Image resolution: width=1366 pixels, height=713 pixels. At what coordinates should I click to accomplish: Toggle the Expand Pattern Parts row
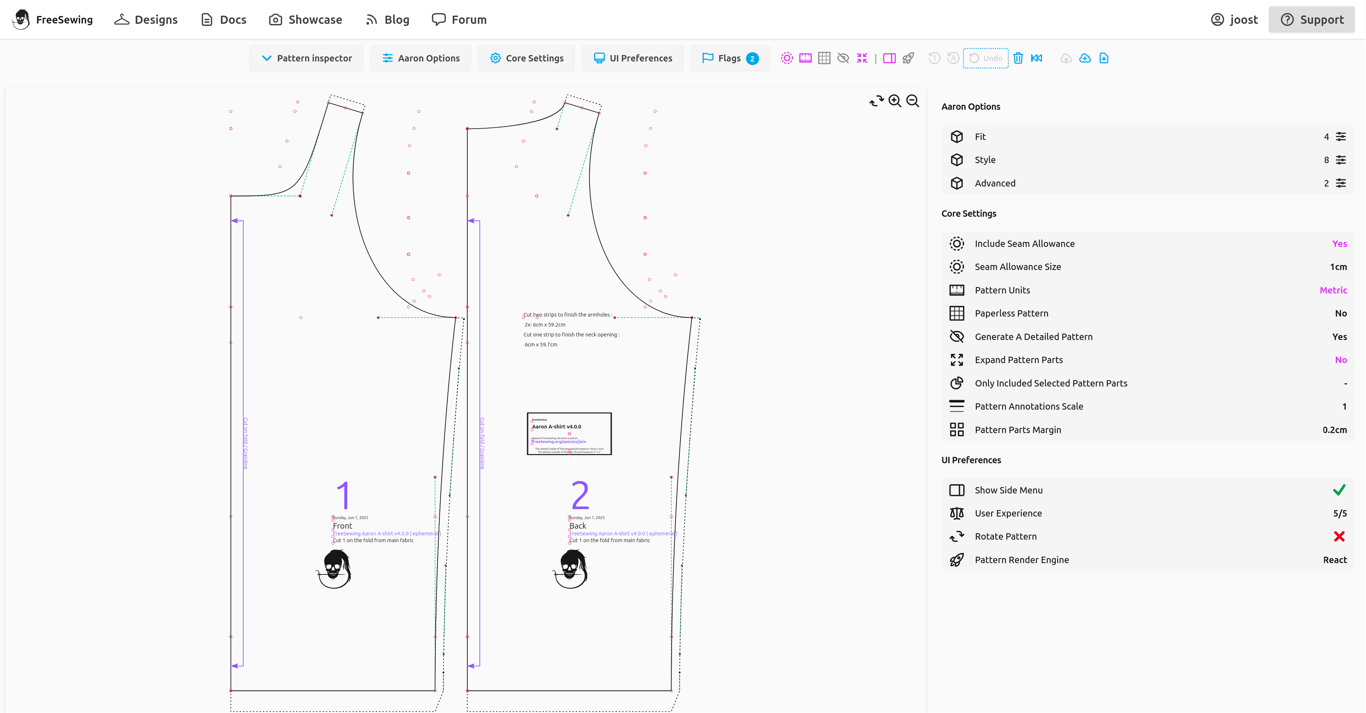(x=1148, y=360)
